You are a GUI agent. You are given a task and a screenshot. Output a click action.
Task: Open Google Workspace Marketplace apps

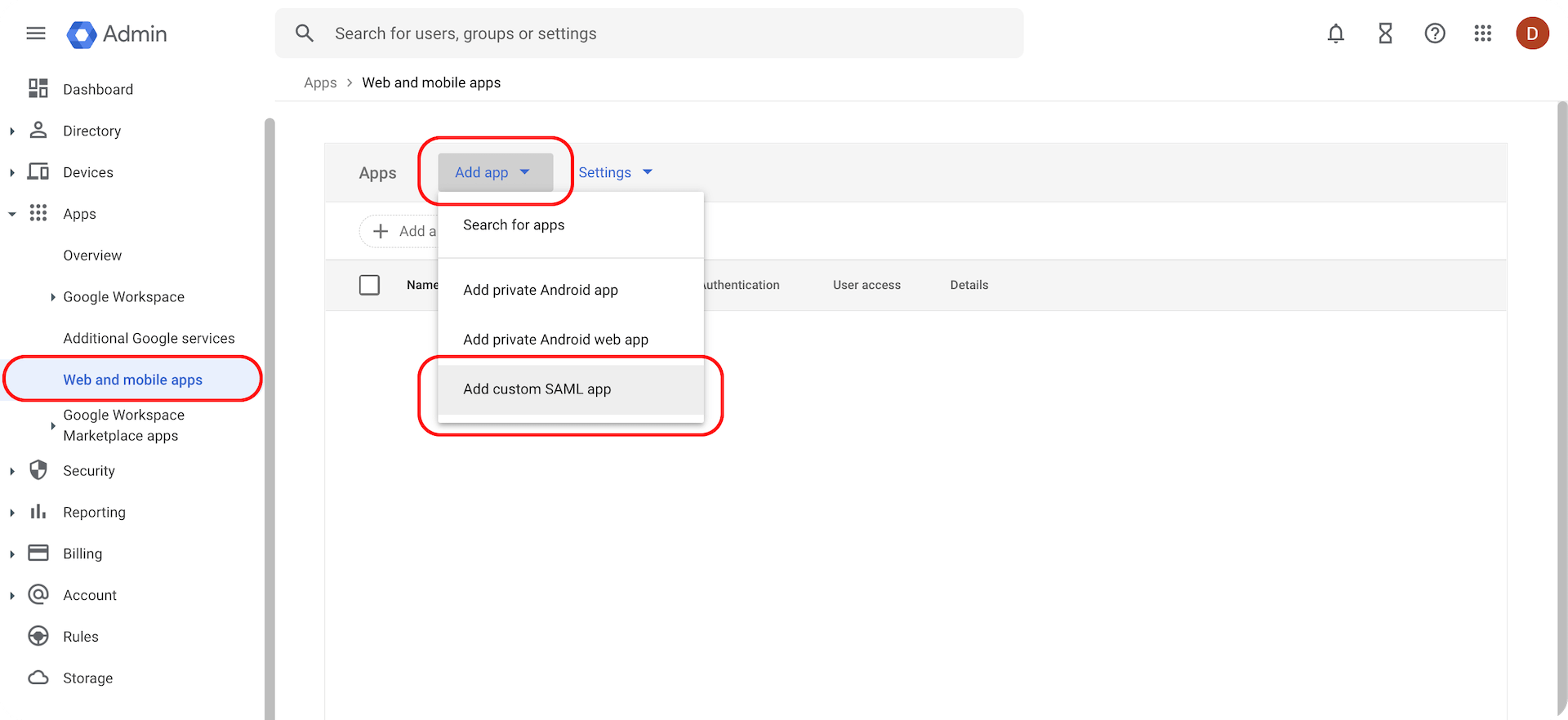[123, 425]
